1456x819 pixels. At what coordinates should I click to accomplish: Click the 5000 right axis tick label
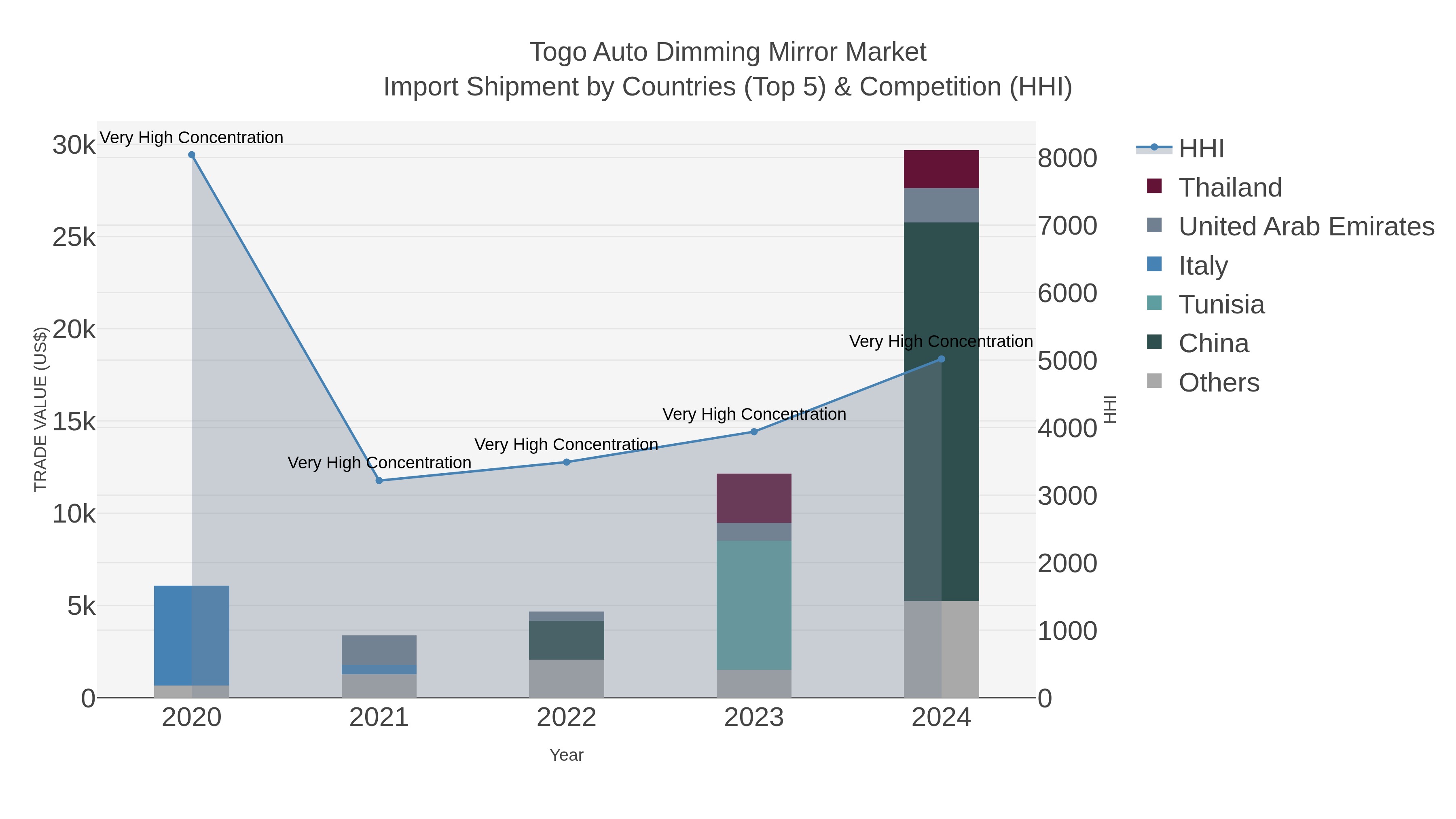[x=1068, y=361]
